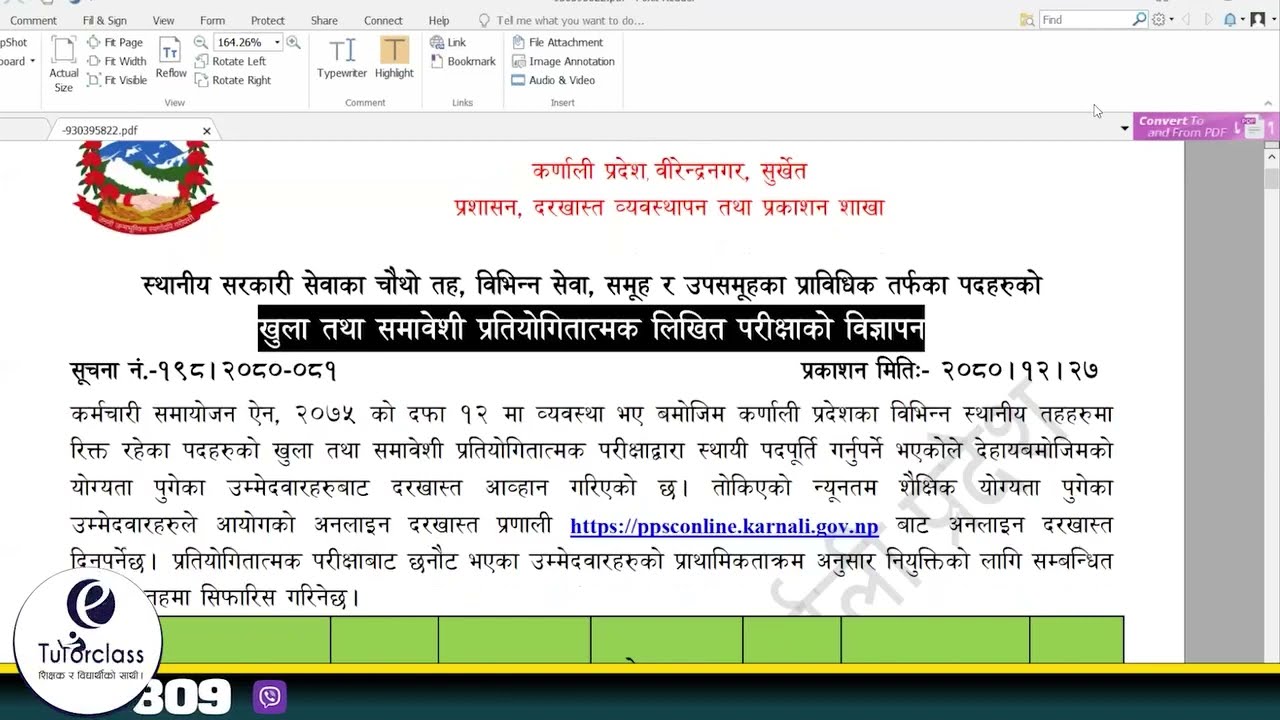Open ppsconline.karnali.gov.np link
The image size is (1280, 720).
click(x=724, y=526)
